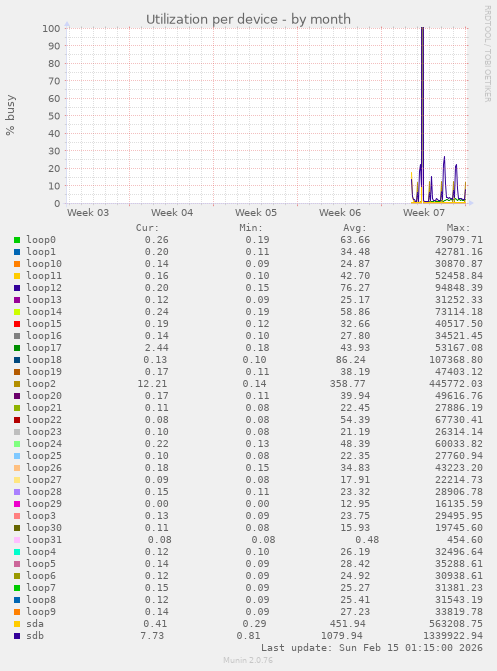Viewport: 497px width, 671px height.
Task: Select the loop26 legend label
Action: [x=44, y=468]
